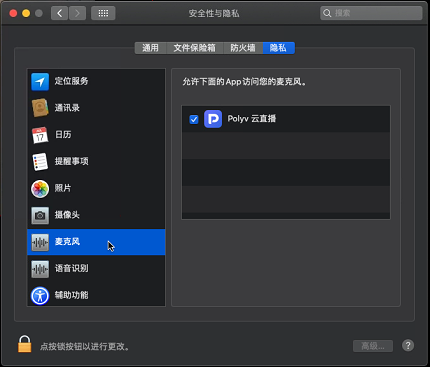Click the 安全性与隐私 window title
The width and height of the screenshot is (431, 369).
(214, 13)
